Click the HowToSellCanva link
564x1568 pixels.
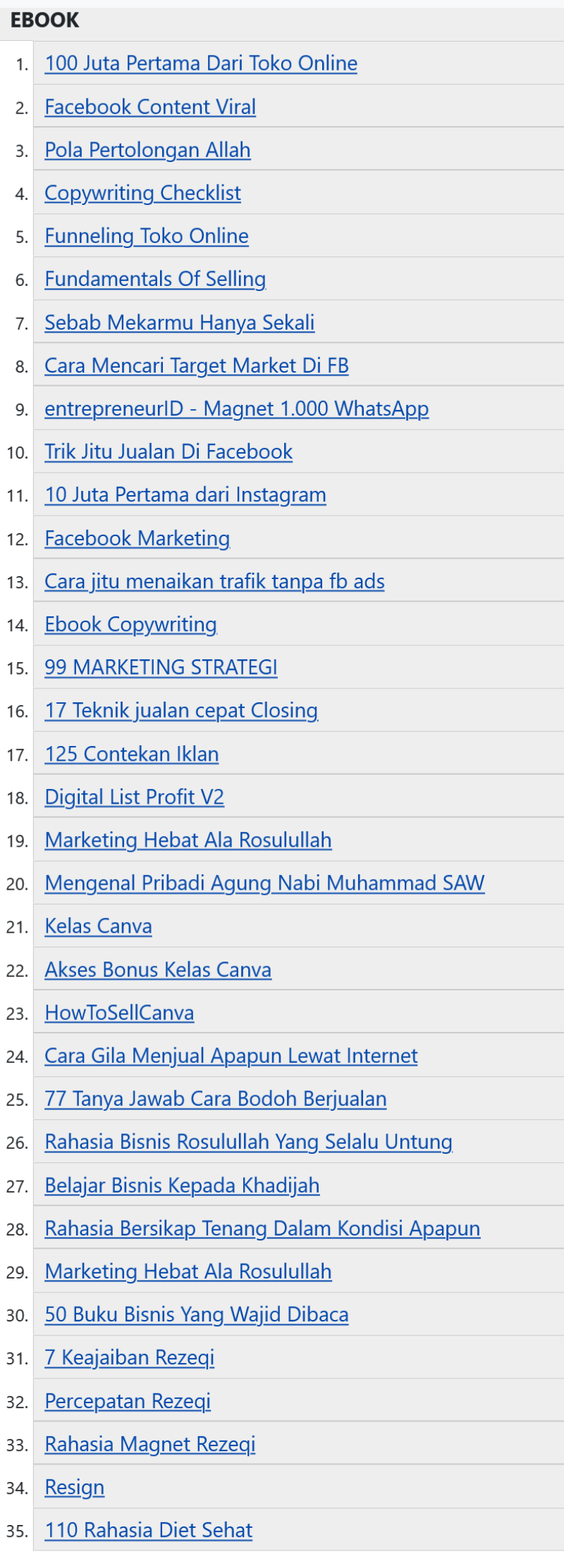(x=119, y=1012)
